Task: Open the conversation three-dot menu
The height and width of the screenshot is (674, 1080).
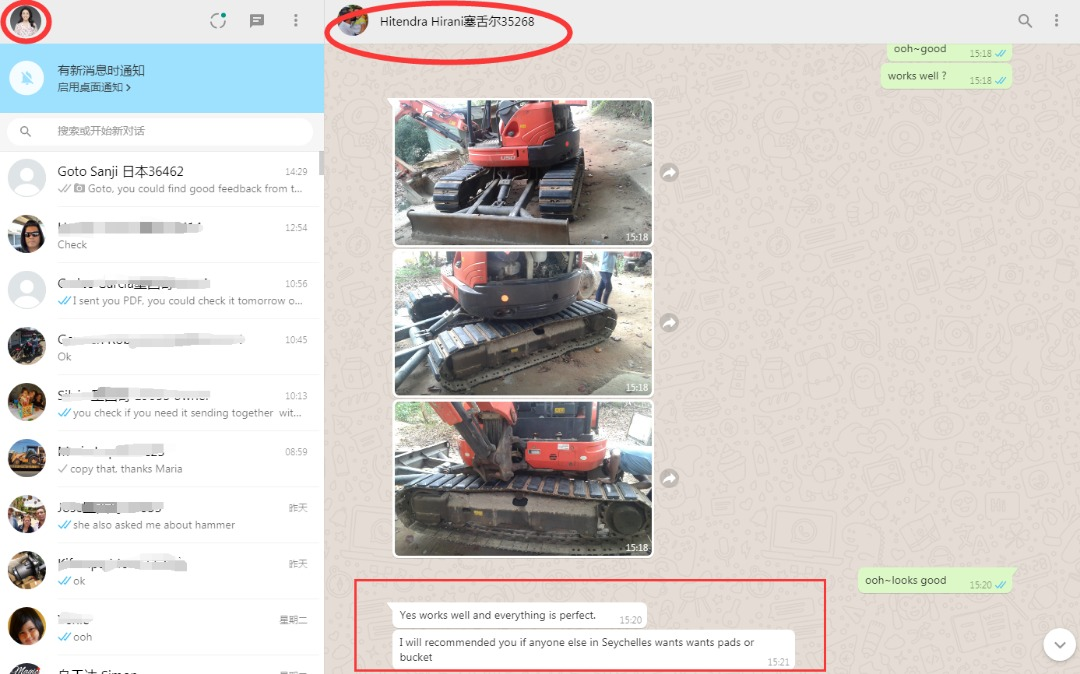Action: [1056, 21]
